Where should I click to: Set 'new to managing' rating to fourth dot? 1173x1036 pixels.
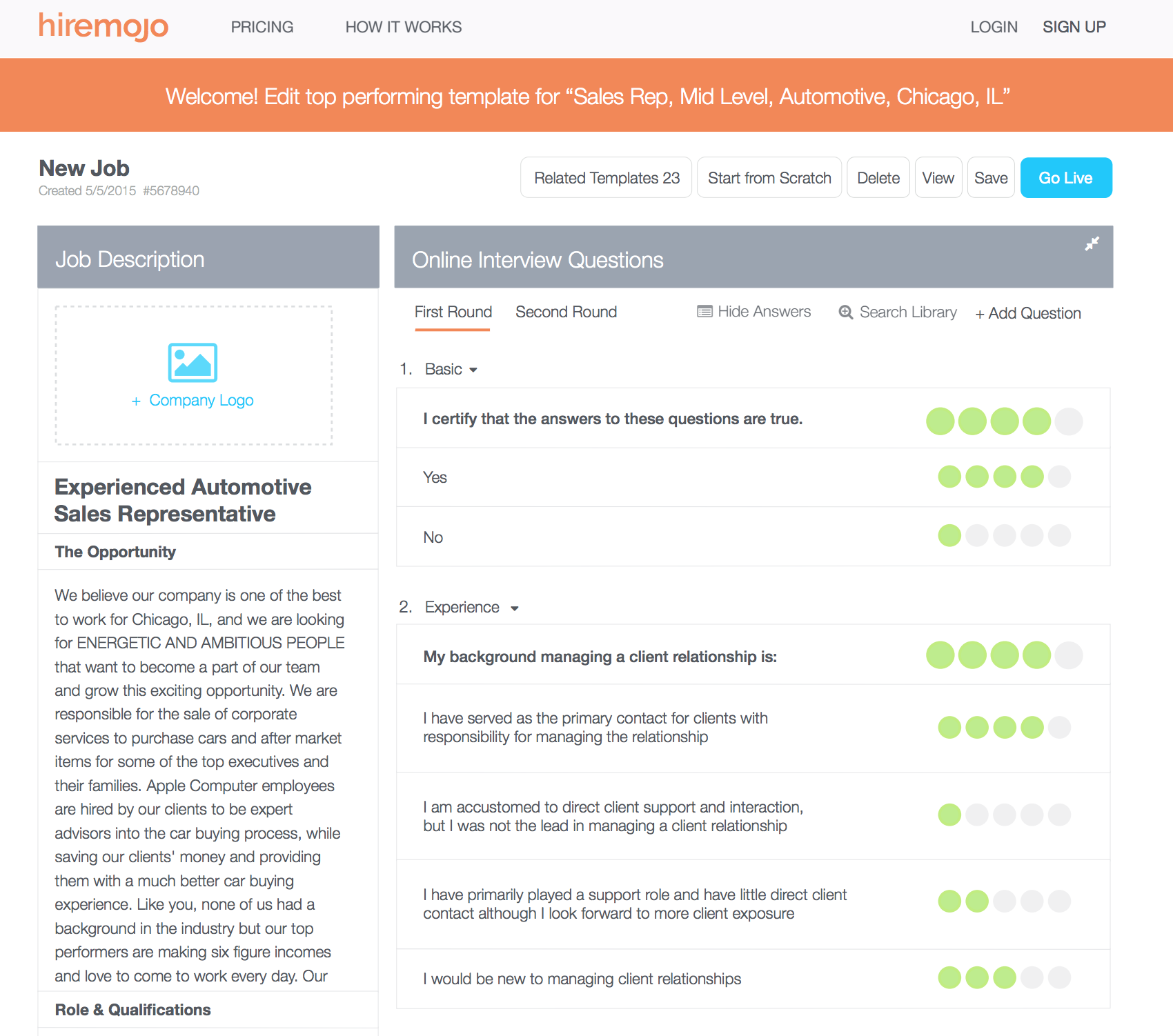point(1032,977)
